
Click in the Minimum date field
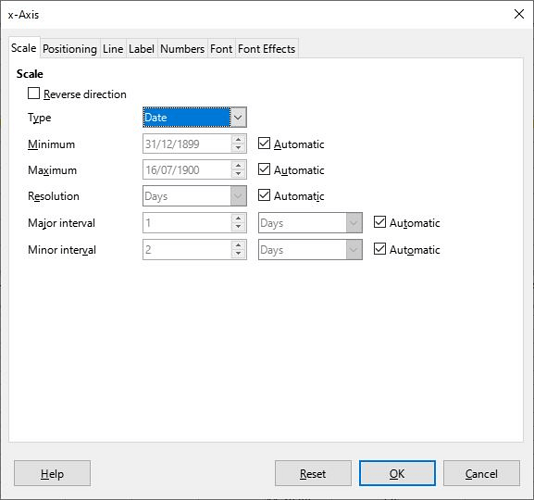pos(187,144)
